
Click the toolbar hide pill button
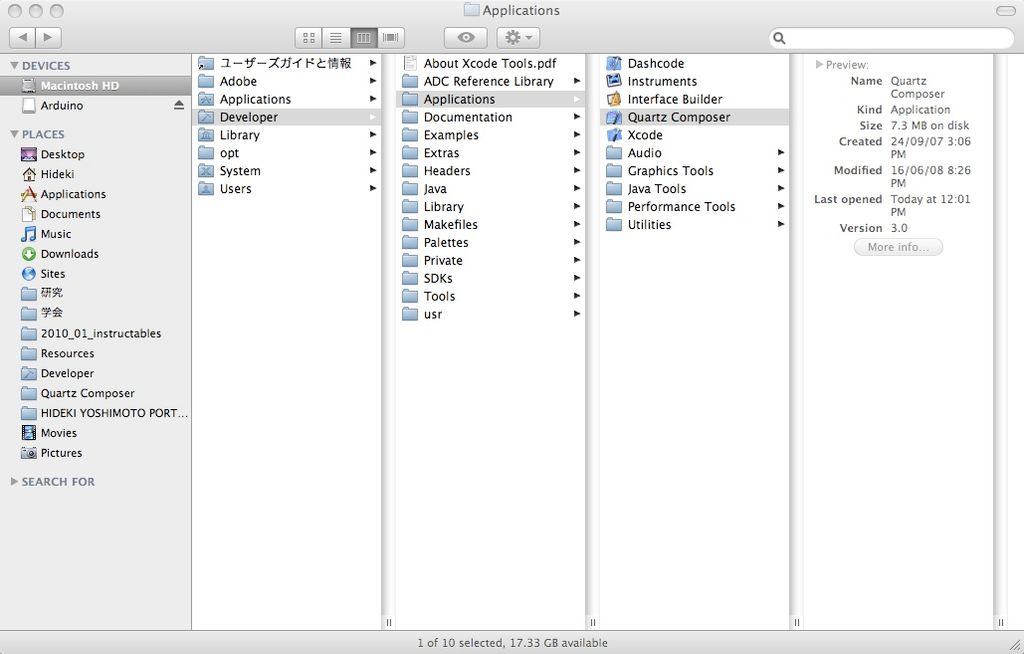point(1005,10)
